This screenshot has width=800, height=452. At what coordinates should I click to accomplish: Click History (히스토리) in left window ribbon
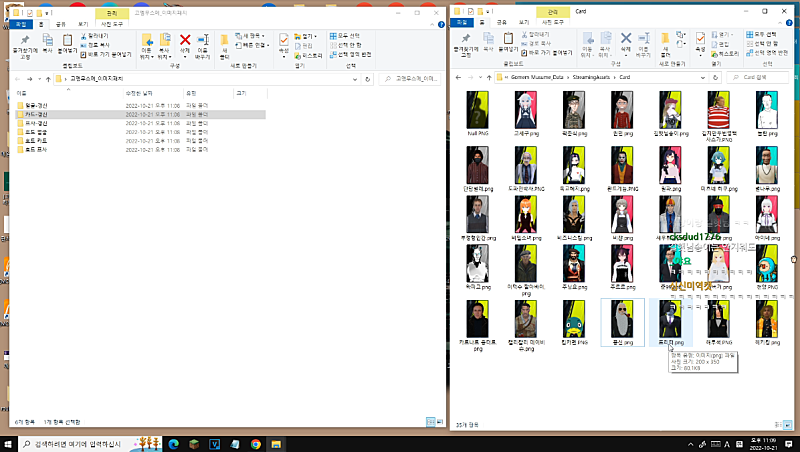click(x=308, y=55)
